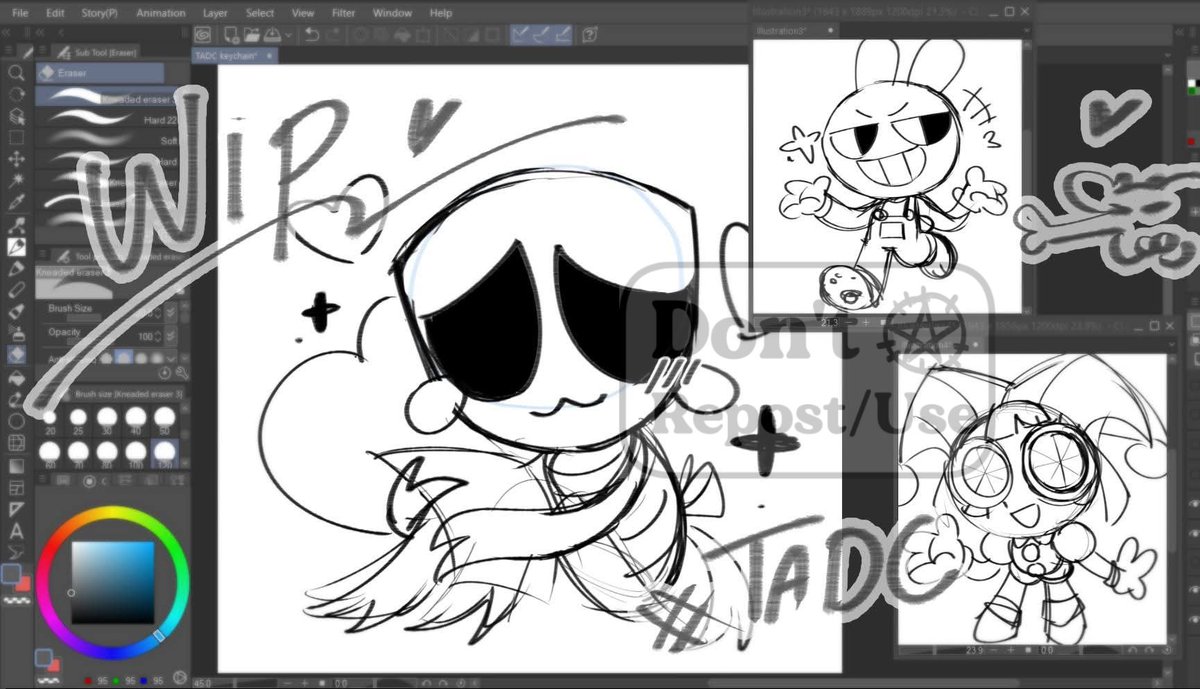Open the Sub Tool [Eraser] panel tab
The height and width of the screenshot is (689, 1200).
pos(95,51)
